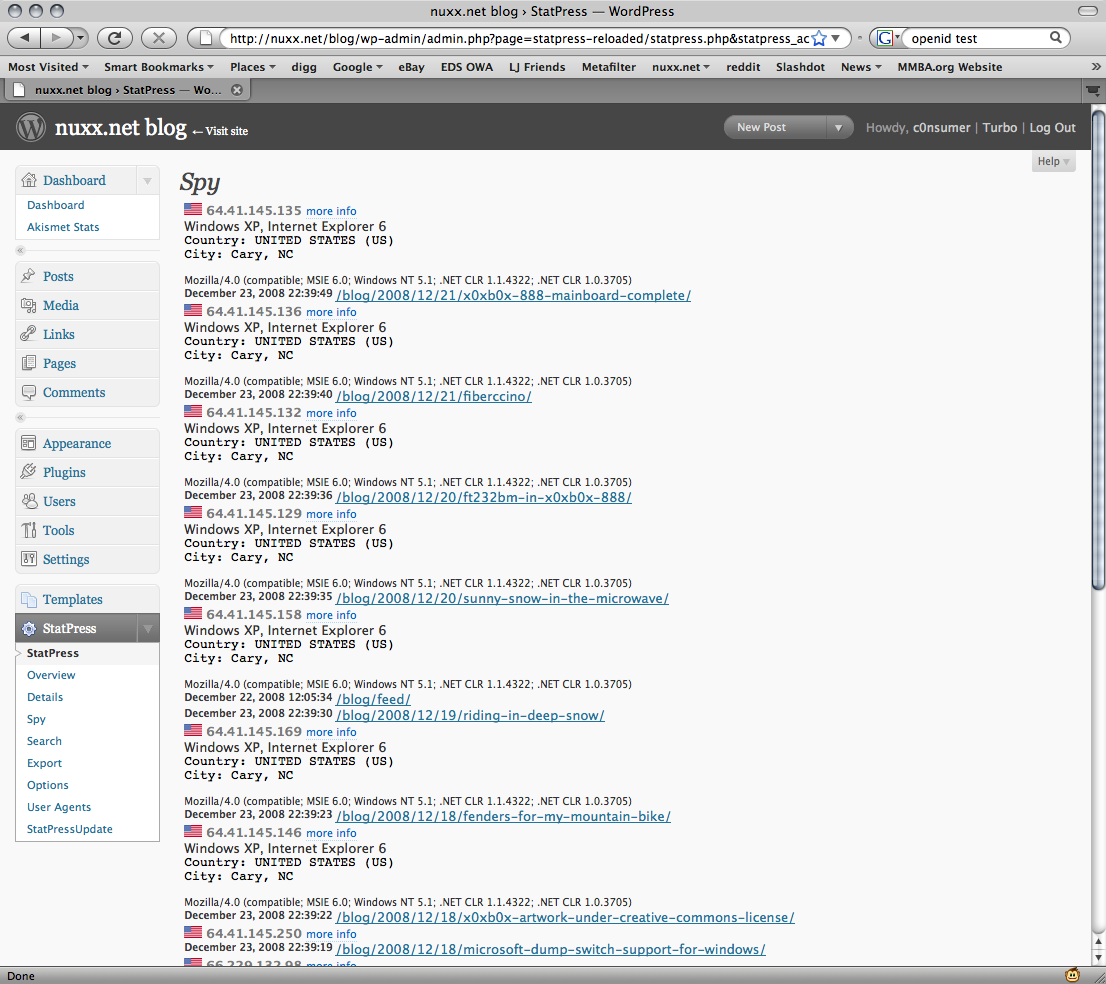The height and width of the screenshot is (984, 1106).
Task: Open the Slashdot bookmark
Action: click(x=800, y=67)
